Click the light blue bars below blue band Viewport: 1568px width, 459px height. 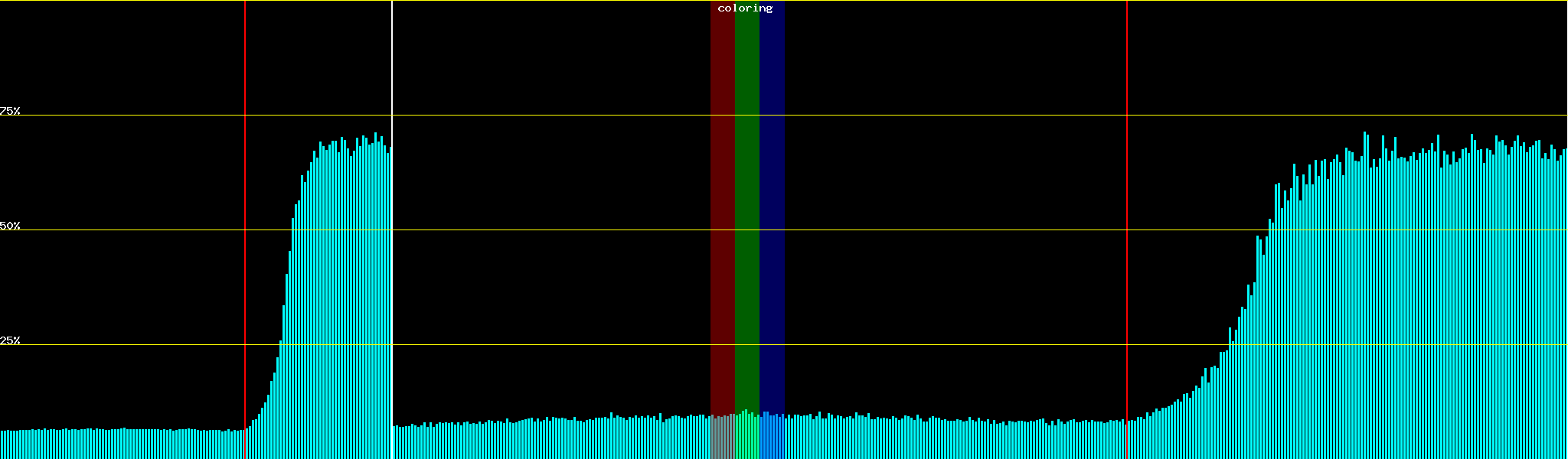tap(772, 438)
